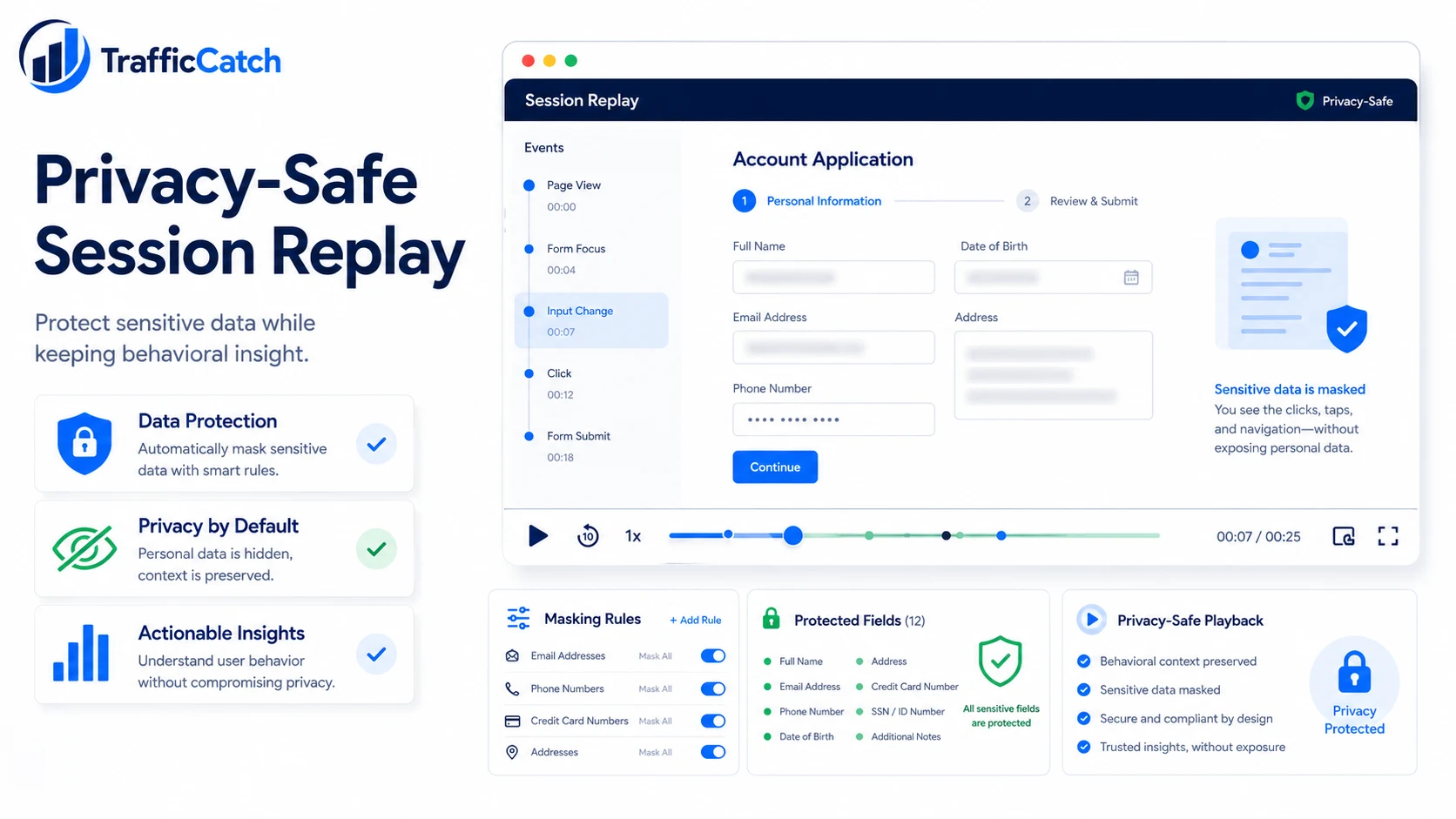The height and width of the screenshot is (819, 1456).
Task: Click the Phone Numbers handset icon
Action: (512, 688)
